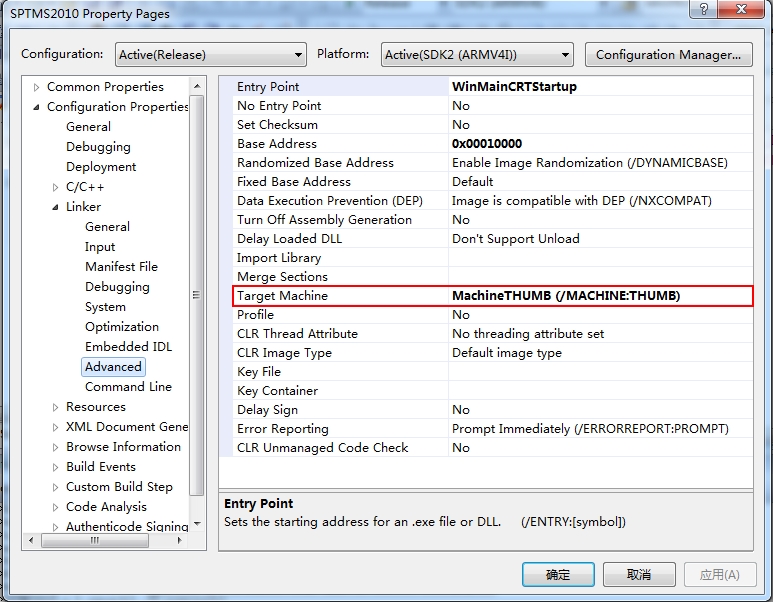Select the Target Machine value MachineTHUMB
The width and height of the screenshot is (773, 602).
coord(566,296)
